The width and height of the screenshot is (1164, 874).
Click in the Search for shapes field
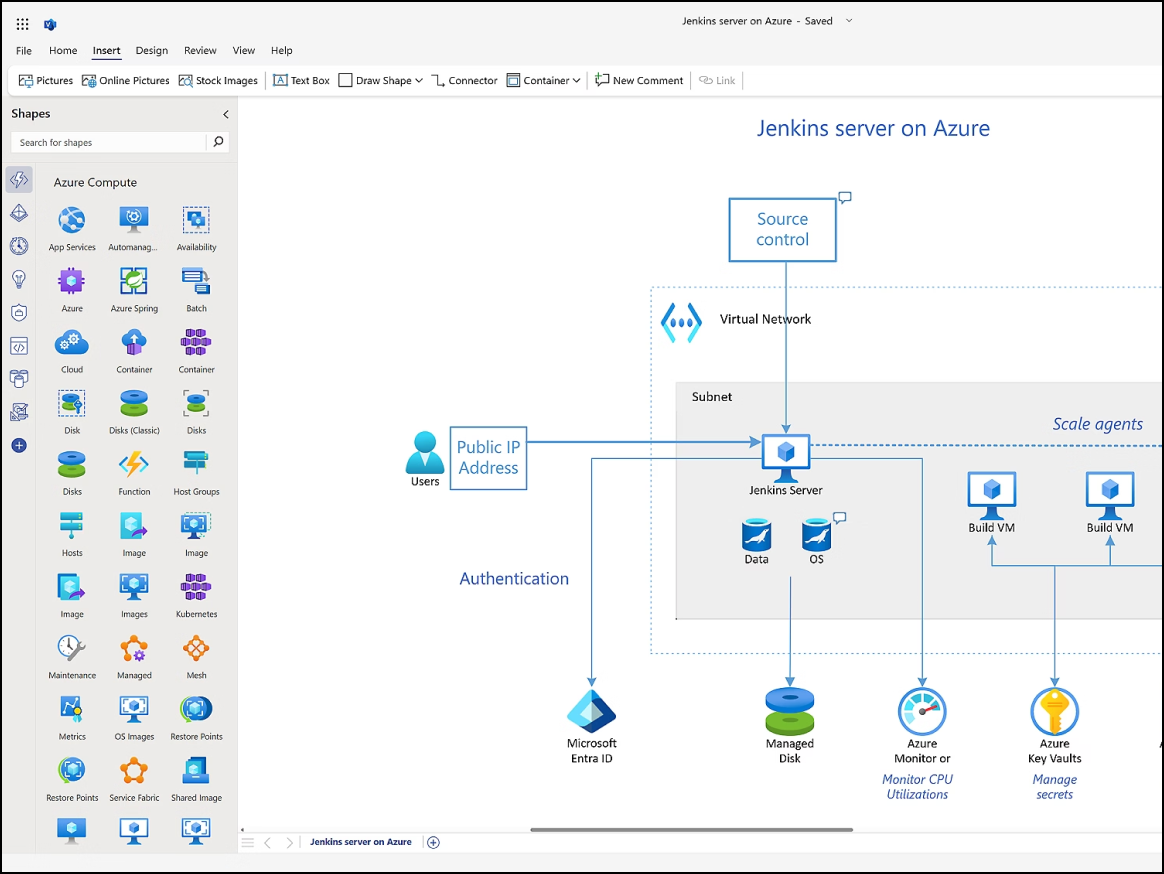108,142
